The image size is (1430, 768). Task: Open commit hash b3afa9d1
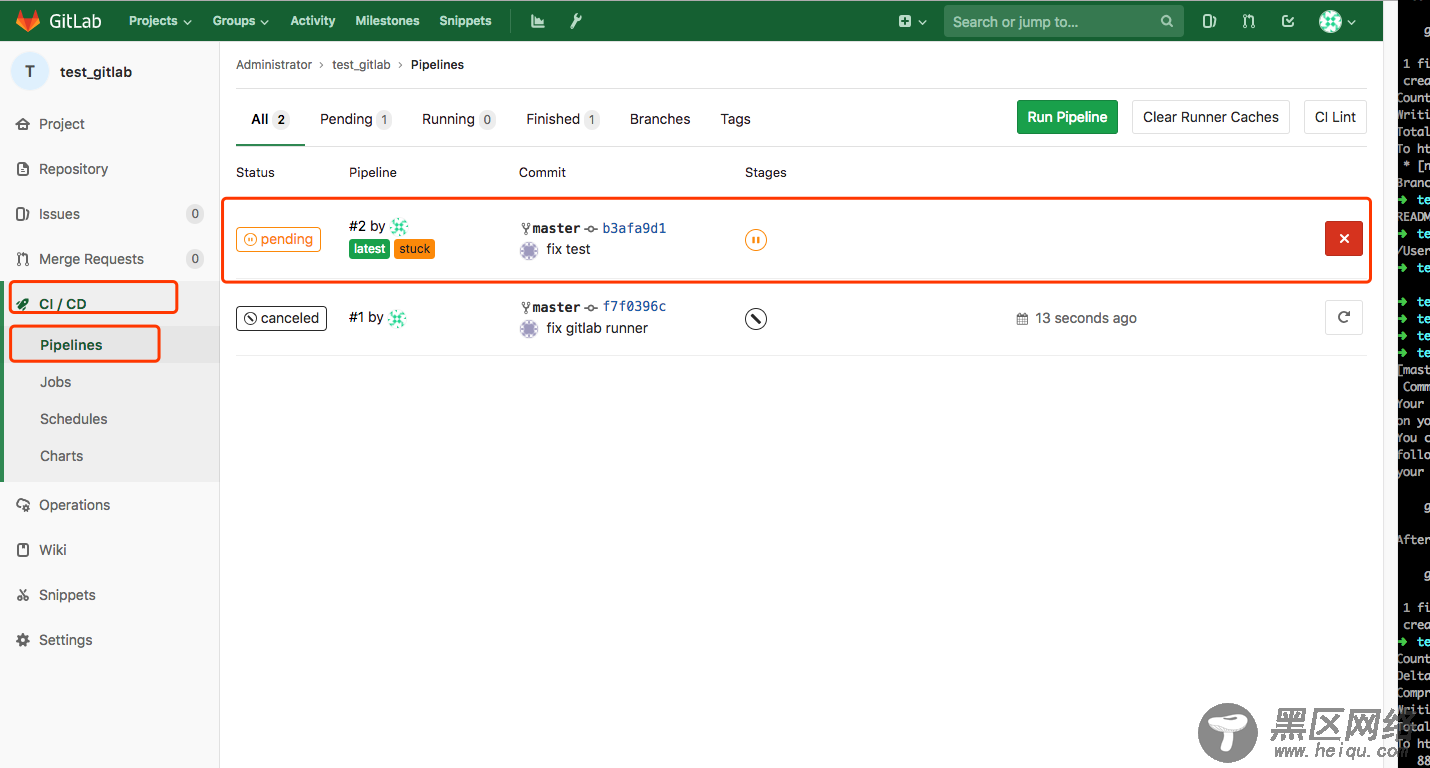pyautogui.click(x=634, y=228)
